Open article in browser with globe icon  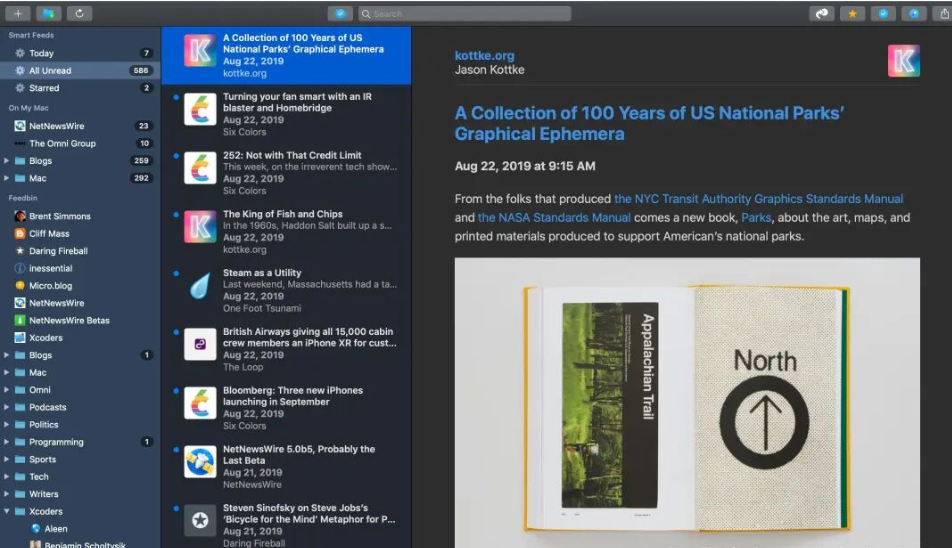click(x=914, y=13)
